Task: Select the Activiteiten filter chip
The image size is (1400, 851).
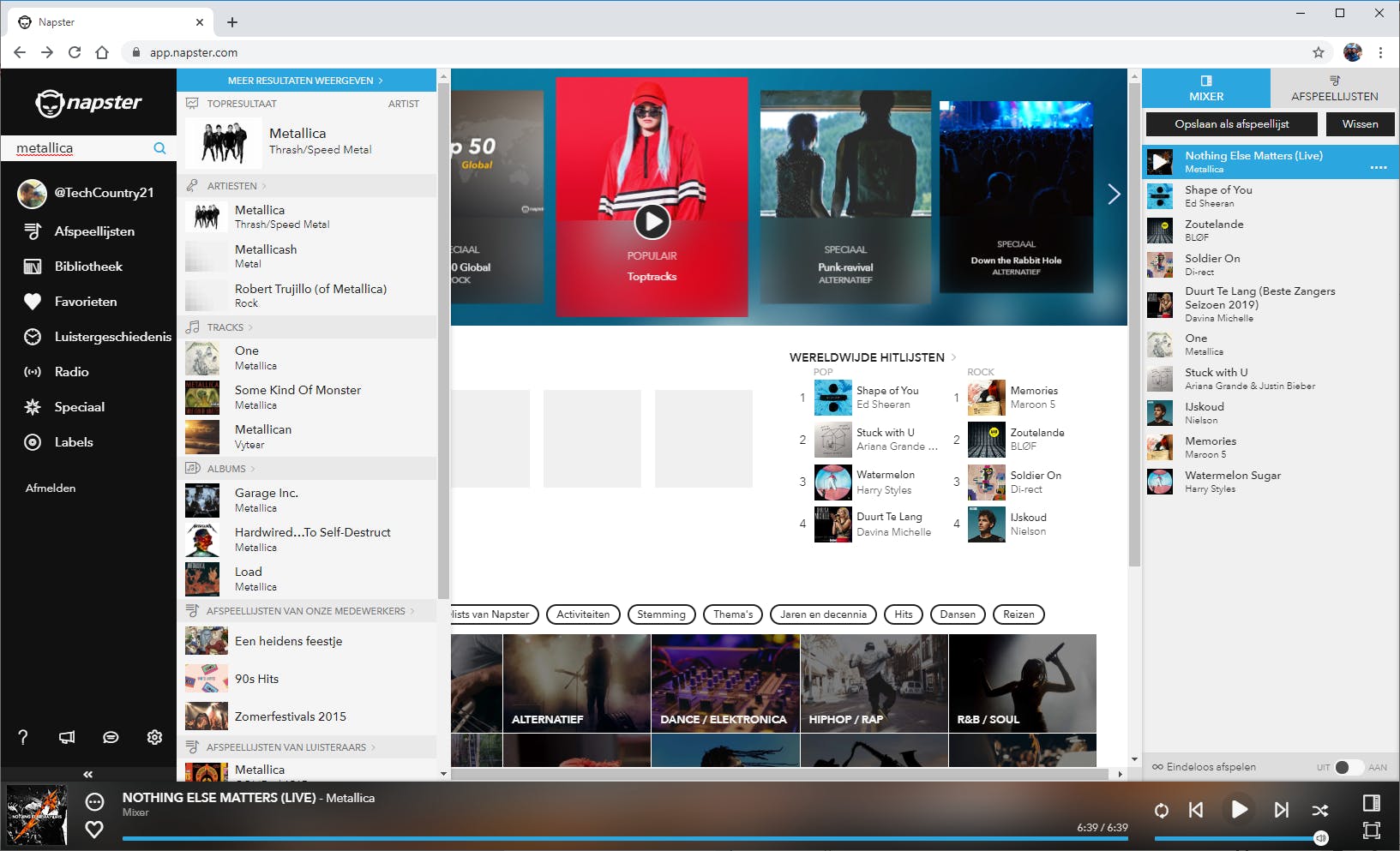Action: (583, 614)
